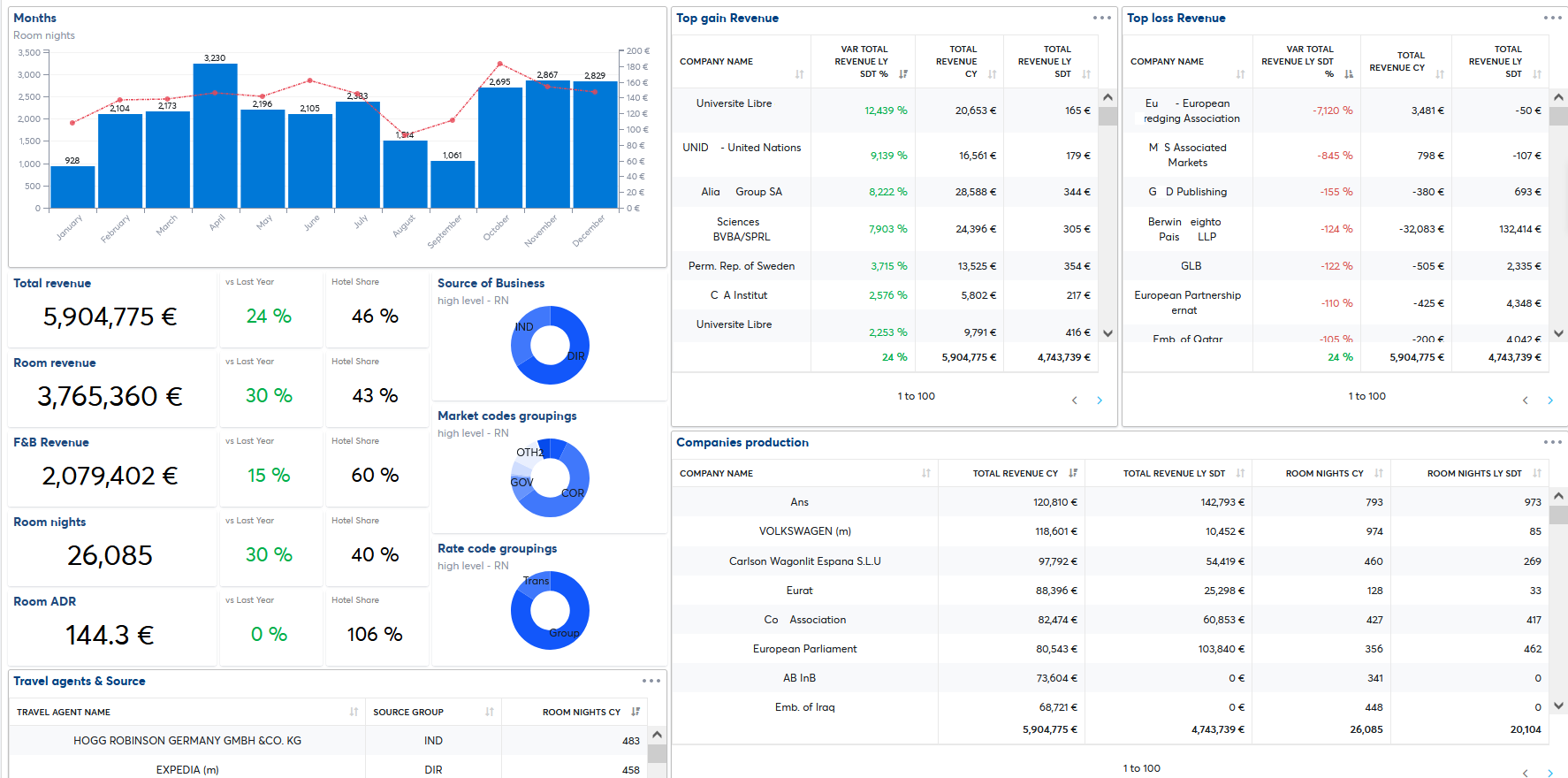
Task: Sort Top loss by Total Revenue CY
Action: (x=1440, y=74)
